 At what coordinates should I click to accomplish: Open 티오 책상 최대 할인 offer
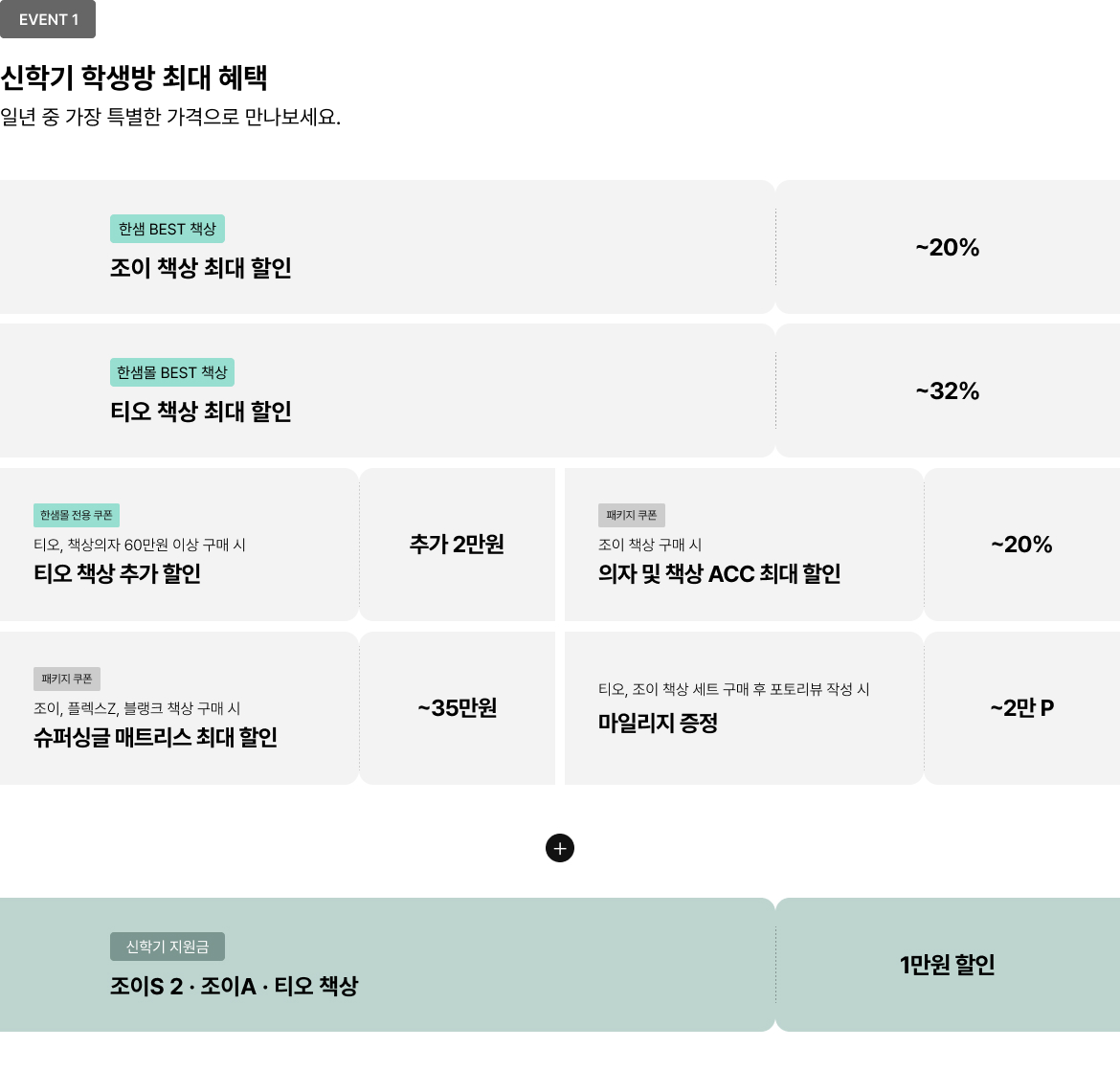click(x=201, y=412)
